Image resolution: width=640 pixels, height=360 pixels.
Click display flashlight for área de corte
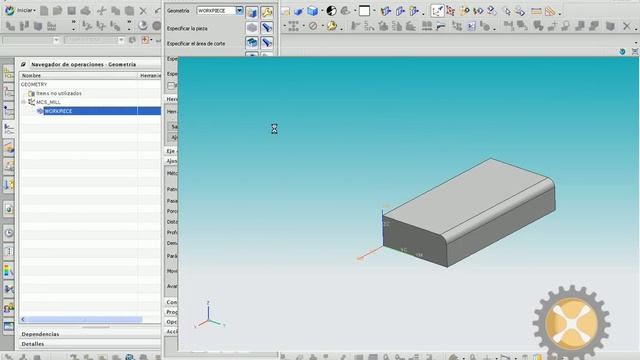[267, 42]
